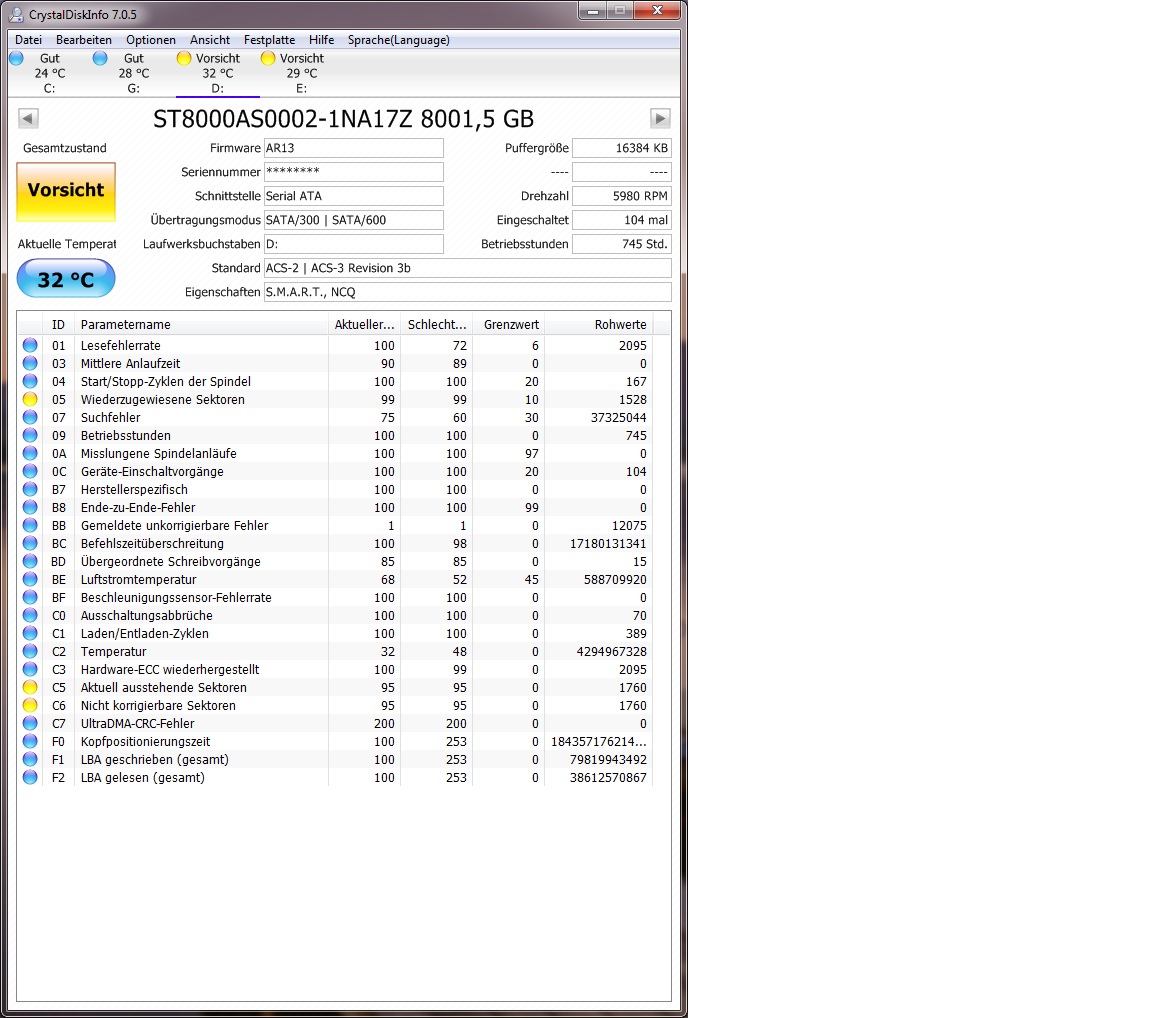Click yellow warning icon for Nicht korrigierbare Sektoren
The height and width of the screenshot is (1018, 1152).
click(x=30, y=705)
